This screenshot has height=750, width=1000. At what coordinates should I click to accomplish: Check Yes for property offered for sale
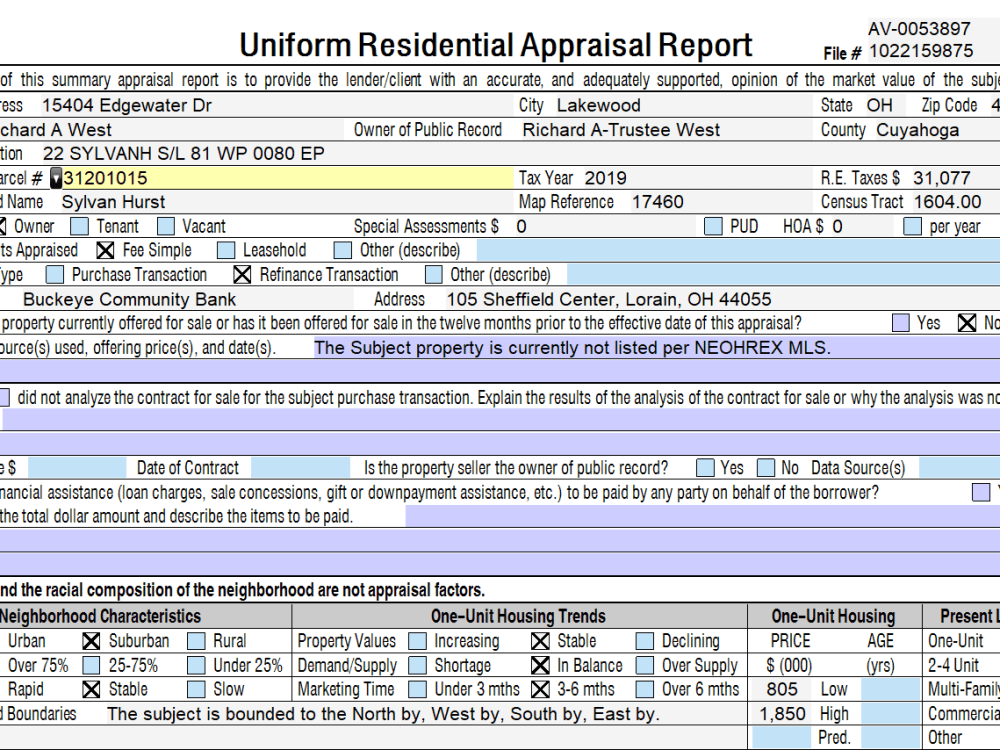click(x=901, y=323)
